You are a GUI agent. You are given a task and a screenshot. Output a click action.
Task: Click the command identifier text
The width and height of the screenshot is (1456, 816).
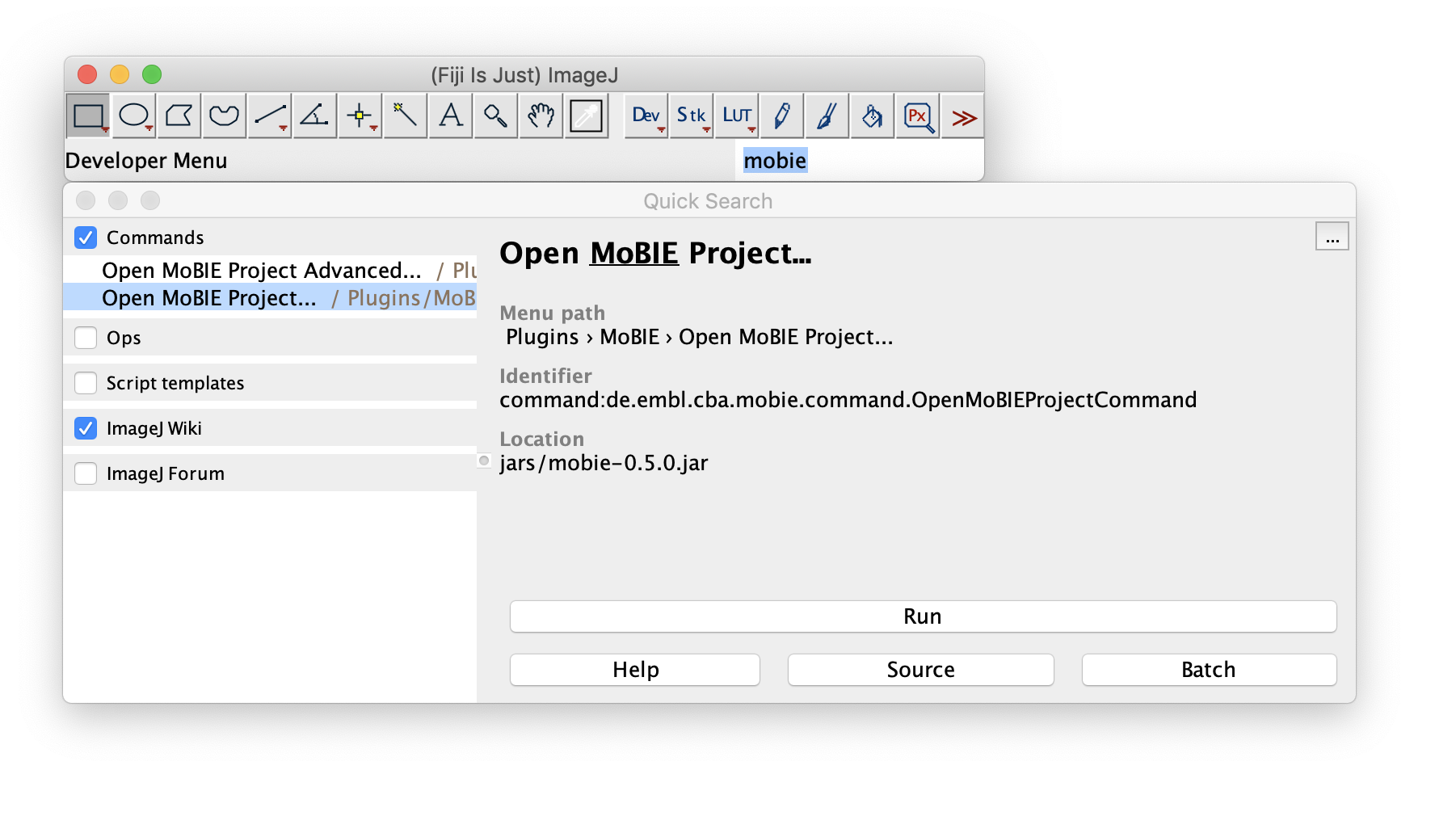pyautogui.click(x=848, y=400)
